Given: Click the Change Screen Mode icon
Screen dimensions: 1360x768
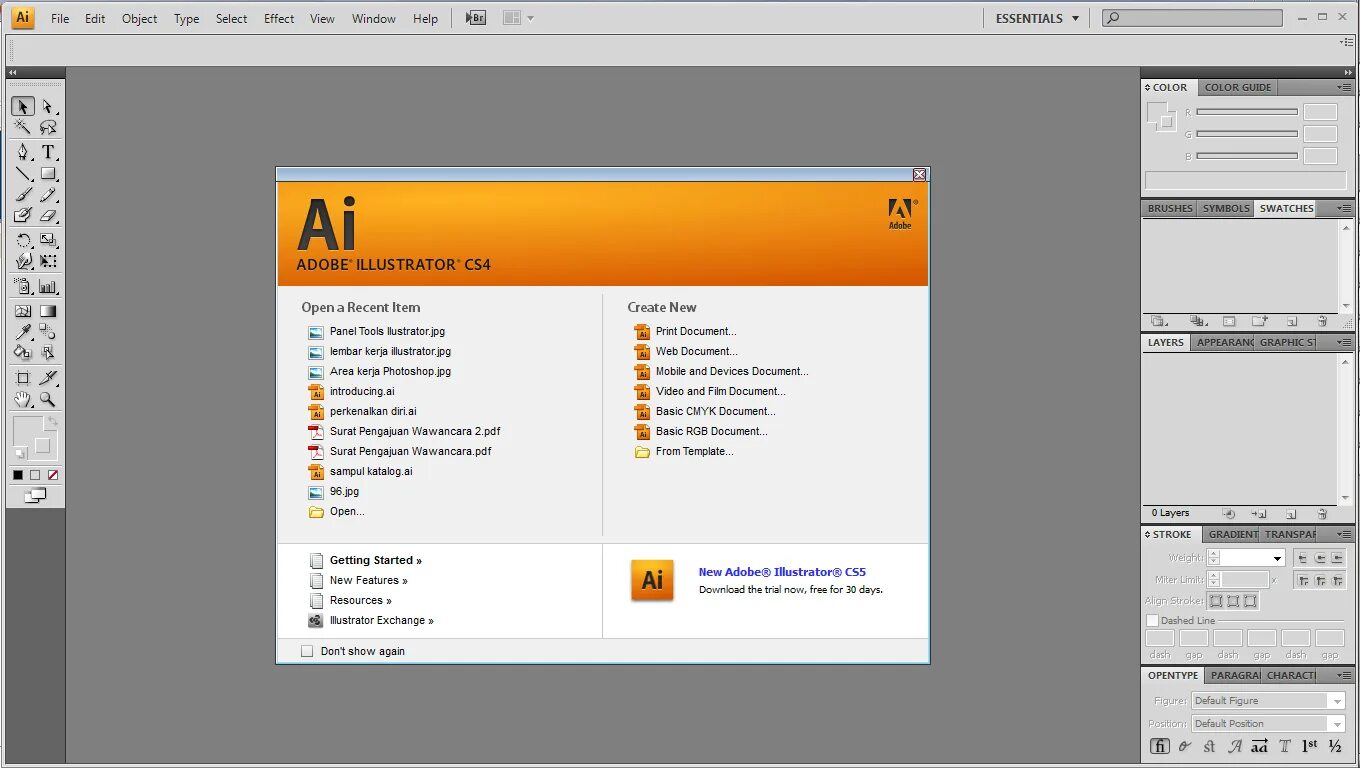Looking at the screenshot, I should [x=35, y=495].
